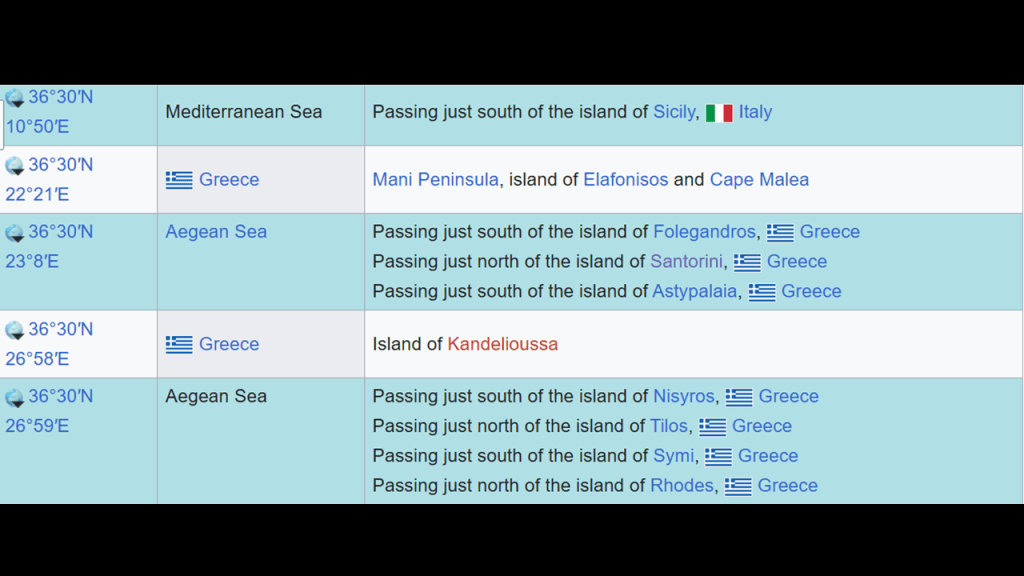Click the globe icon beside 26°58′E coordinate
This screenshot has width=1024, height=576.
pyautogui.click(x=15, y=331)
